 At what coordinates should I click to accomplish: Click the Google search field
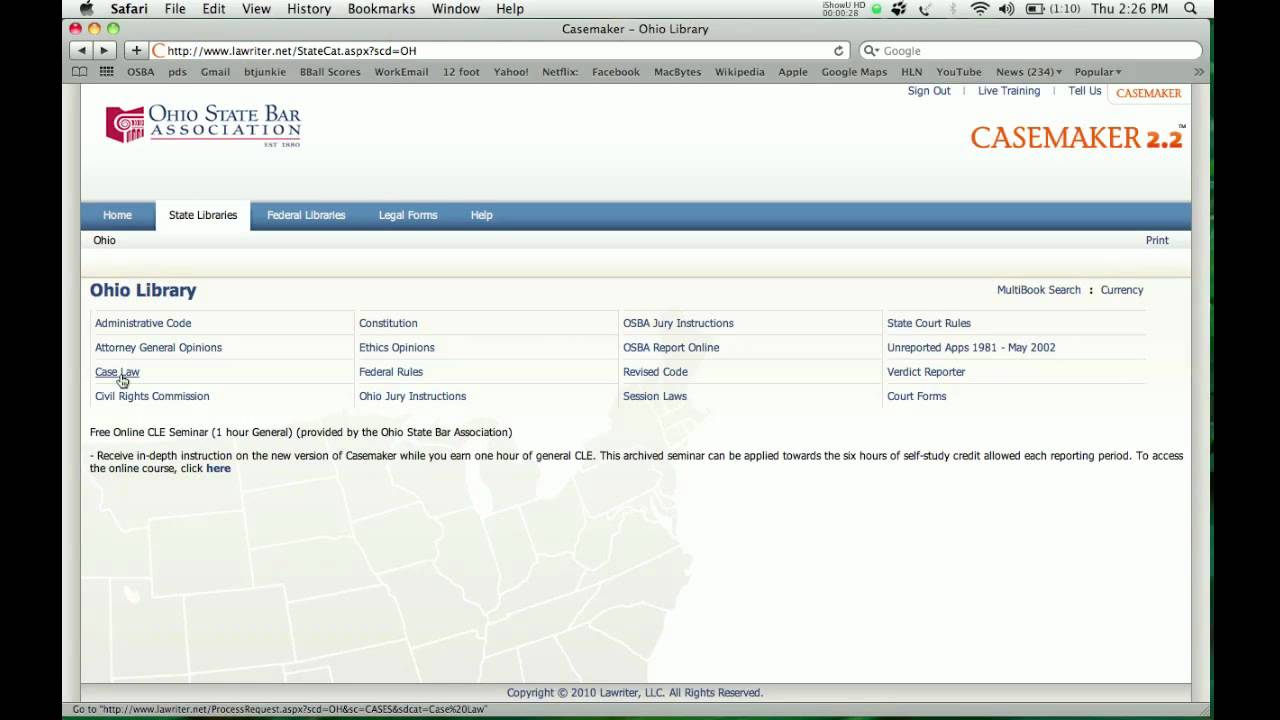coord(1030,50)
